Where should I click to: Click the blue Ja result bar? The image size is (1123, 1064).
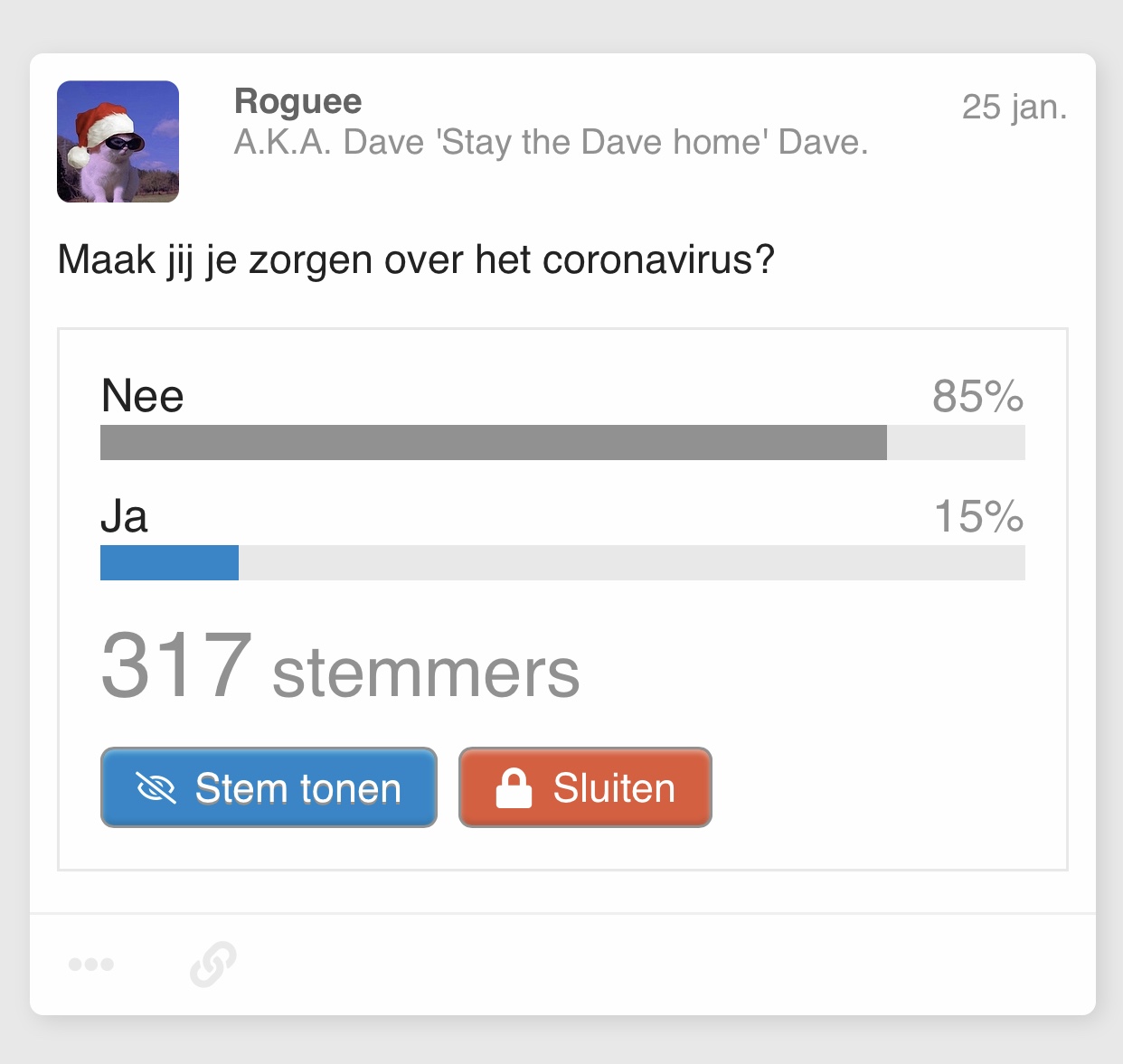point(169,562)
